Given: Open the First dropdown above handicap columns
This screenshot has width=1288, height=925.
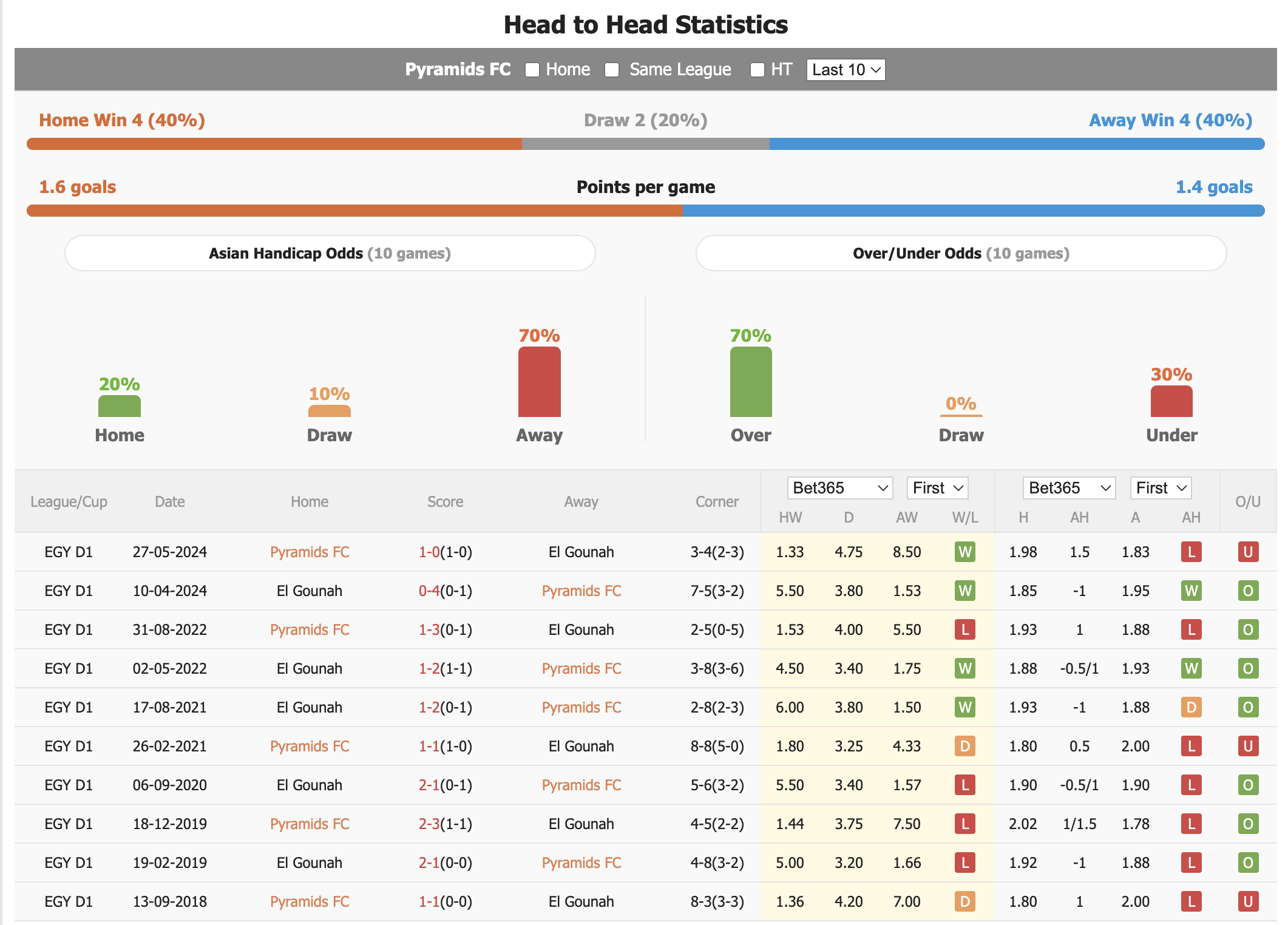Looking at the screenshot, I should [x=1161, y=488].
